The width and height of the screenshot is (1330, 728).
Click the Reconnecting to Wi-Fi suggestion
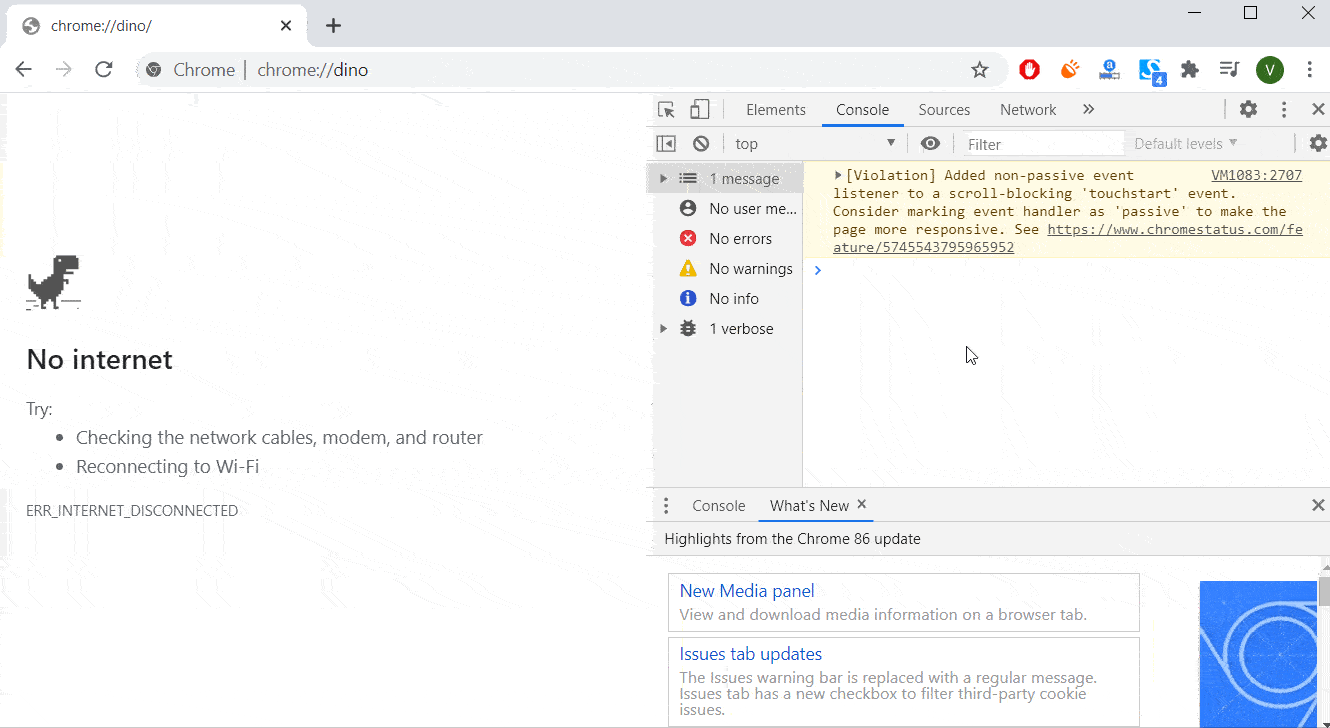coord(168,467)
